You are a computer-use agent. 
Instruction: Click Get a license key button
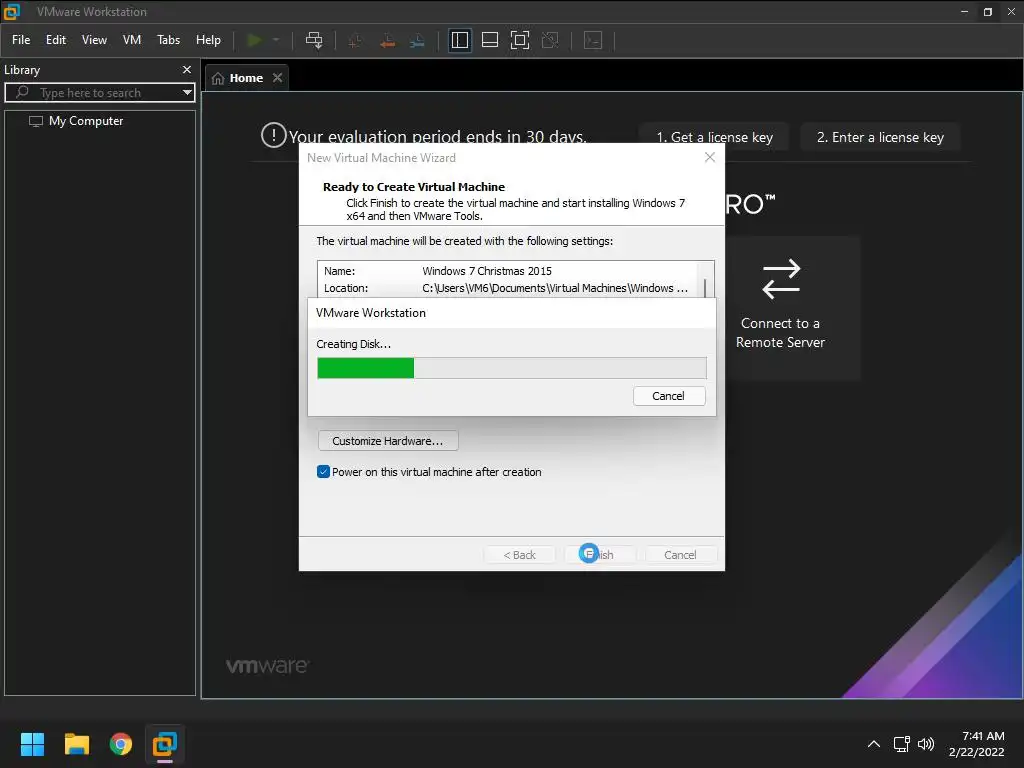714,137
